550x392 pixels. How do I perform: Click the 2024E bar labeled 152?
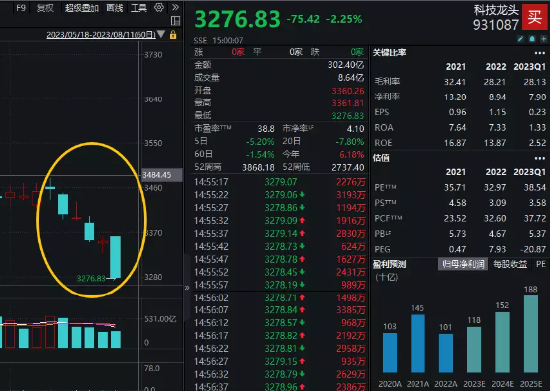coord(502,342)
